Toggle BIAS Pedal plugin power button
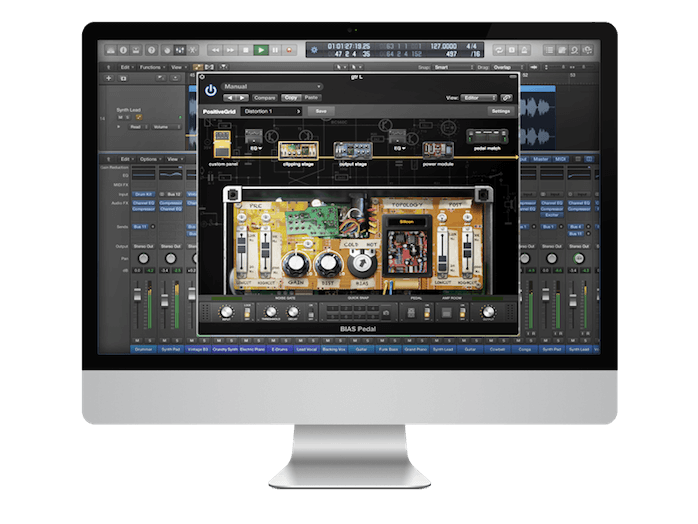 pyautogui.click(x=211, y=90)
